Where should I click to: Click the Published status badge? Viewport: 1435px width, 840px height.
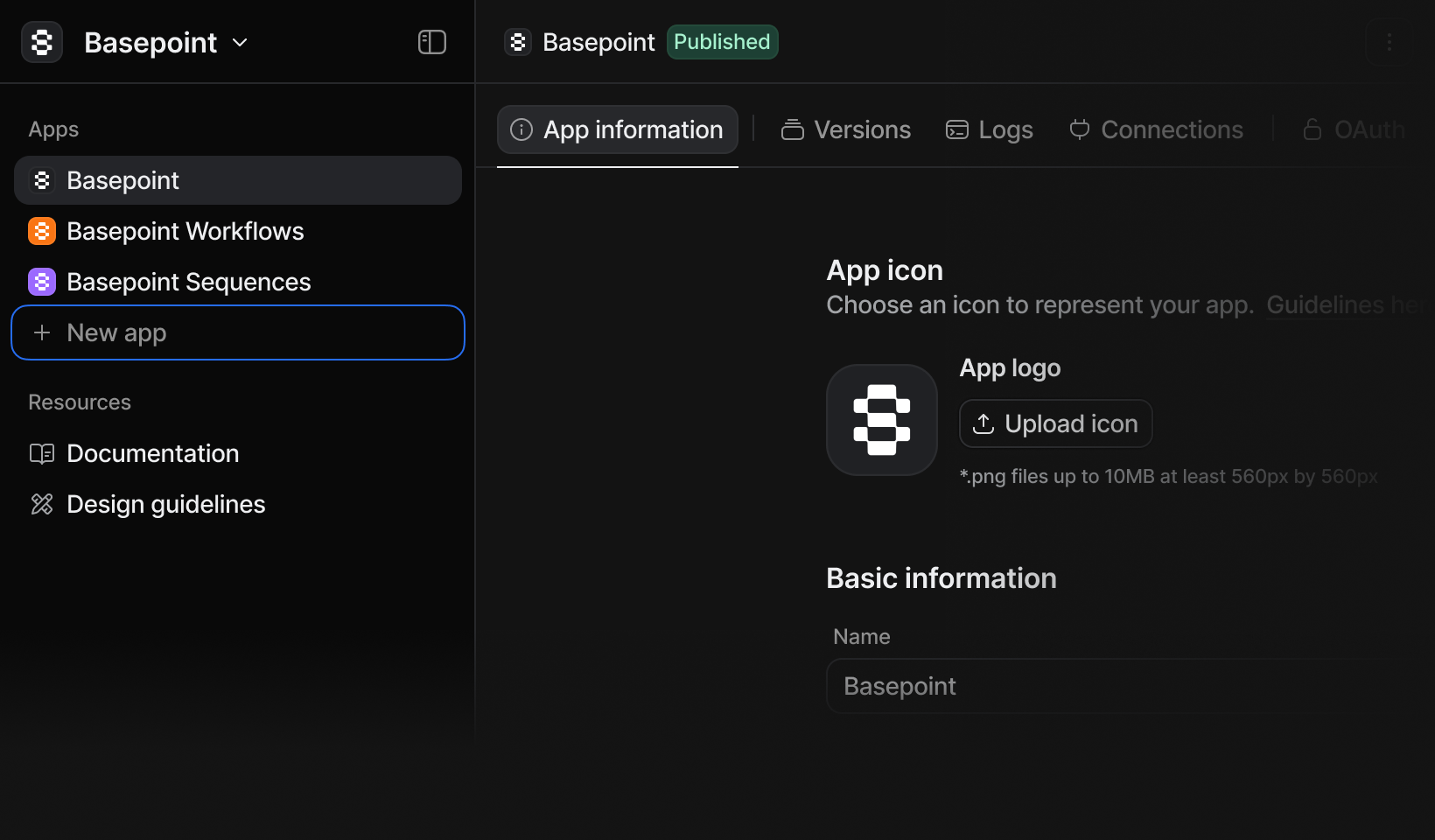(x=722, y=42)
